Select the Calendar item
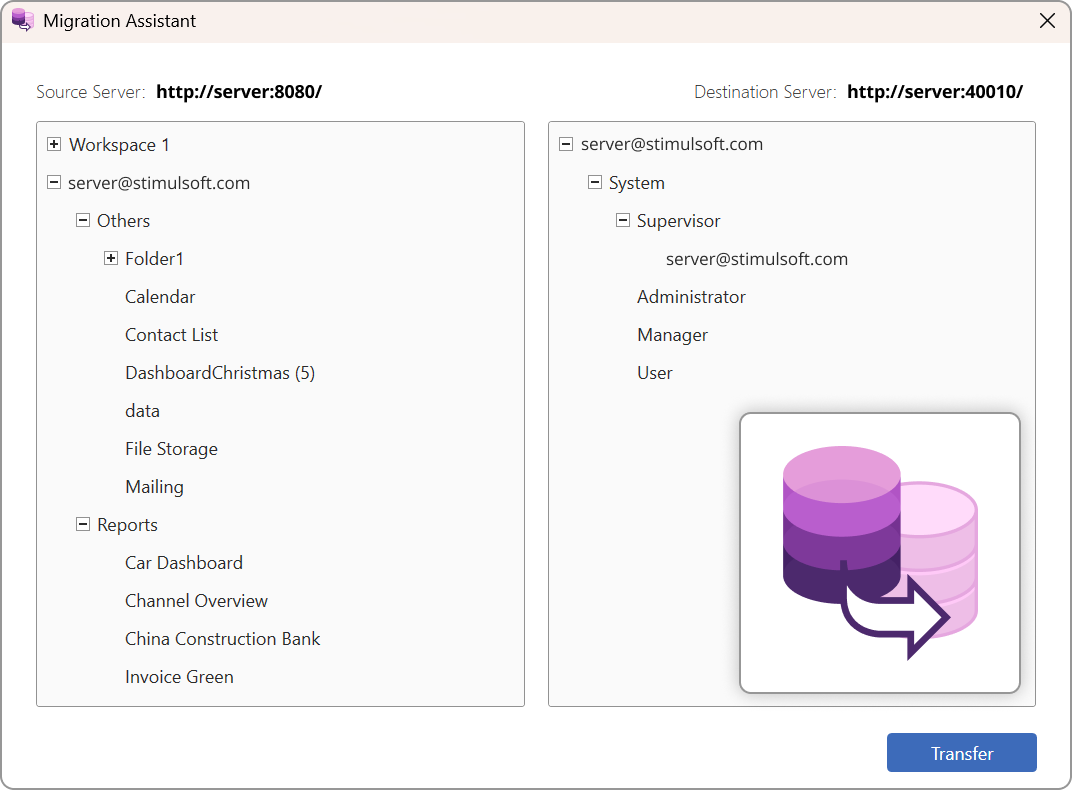Screen dimensions: 1072x790 pos(160,297)
